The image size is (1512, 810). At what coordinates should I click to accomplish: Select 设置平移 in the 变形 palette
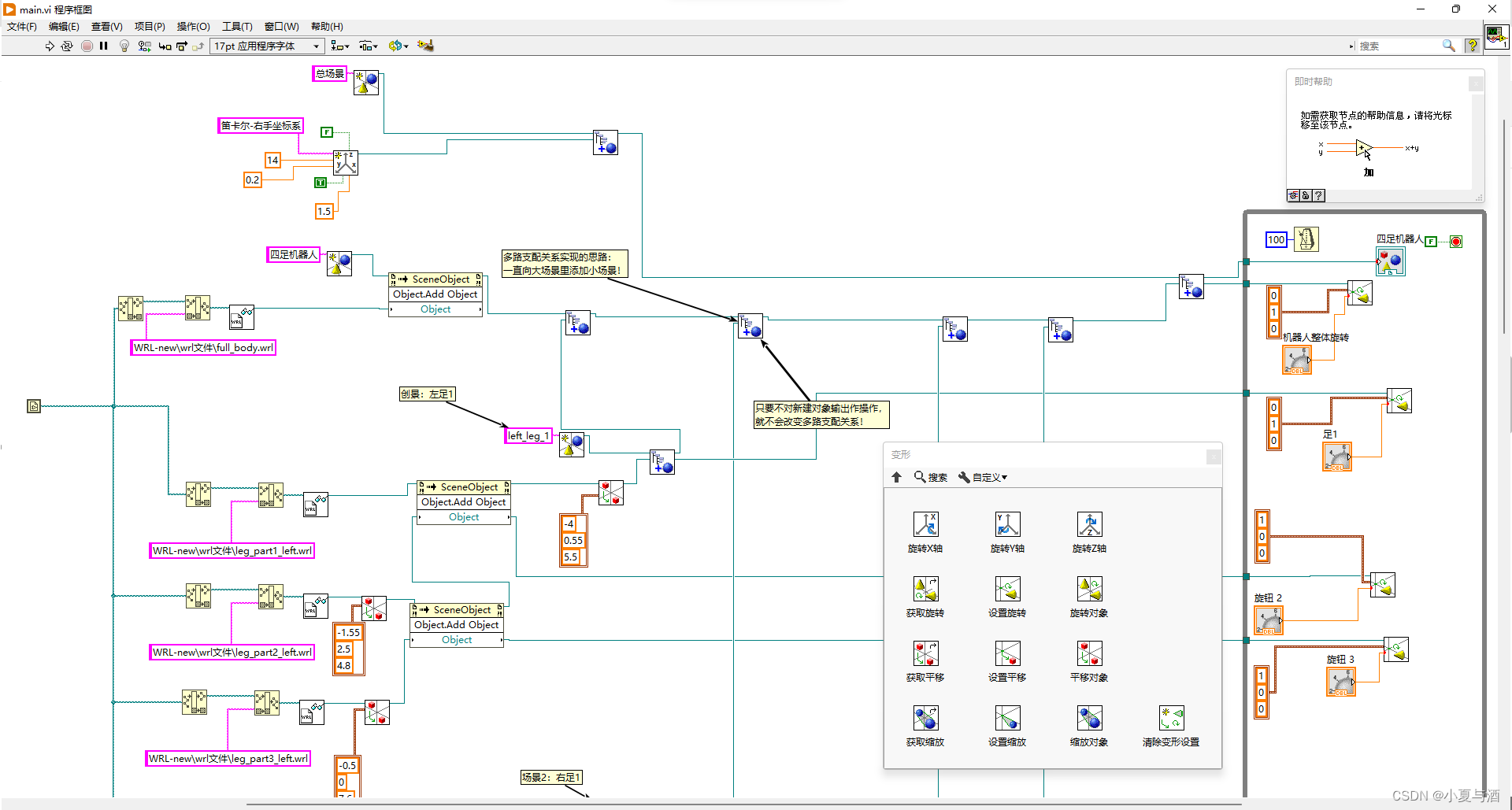(x=1007, y=660)
